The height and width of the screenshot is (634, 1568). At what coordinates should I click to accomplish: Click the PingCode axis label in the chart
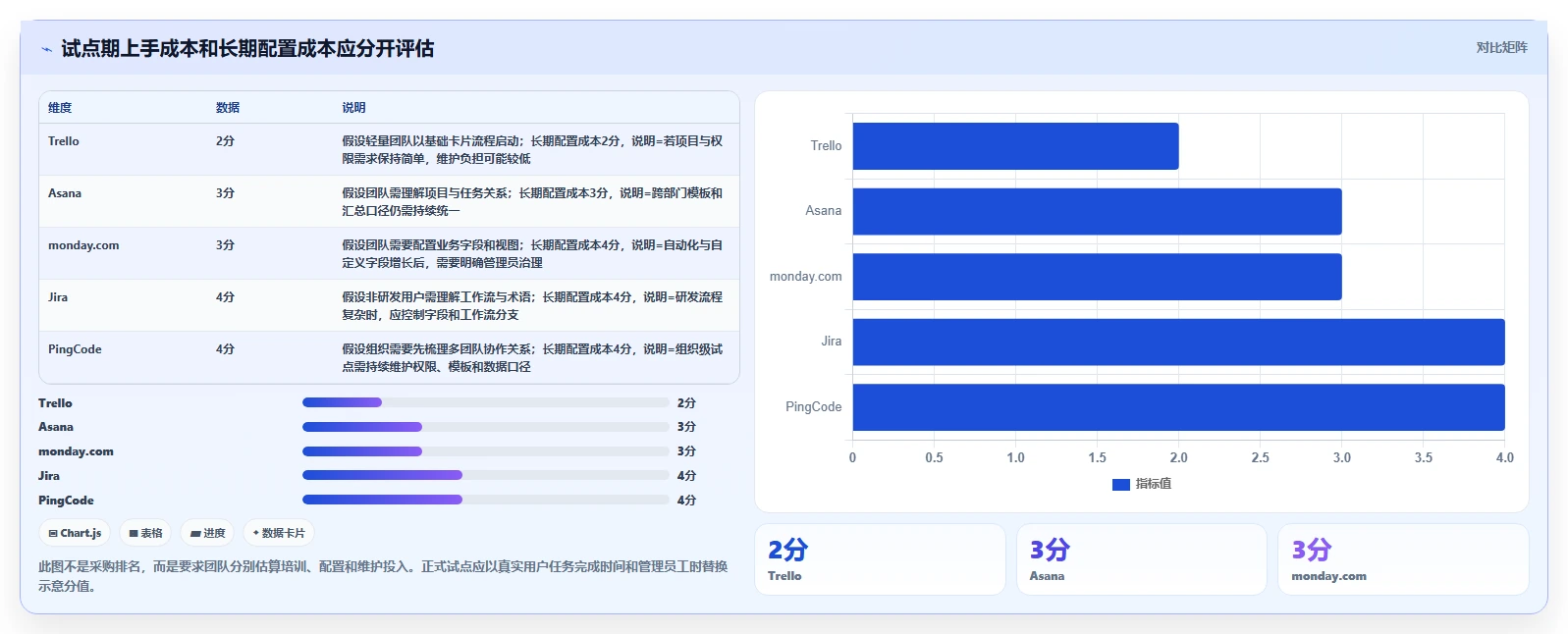813,407
